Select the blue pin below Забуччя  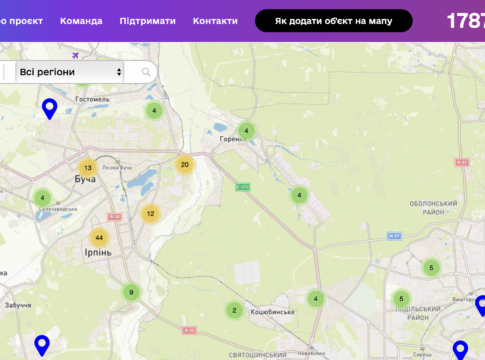click(42, 346)
